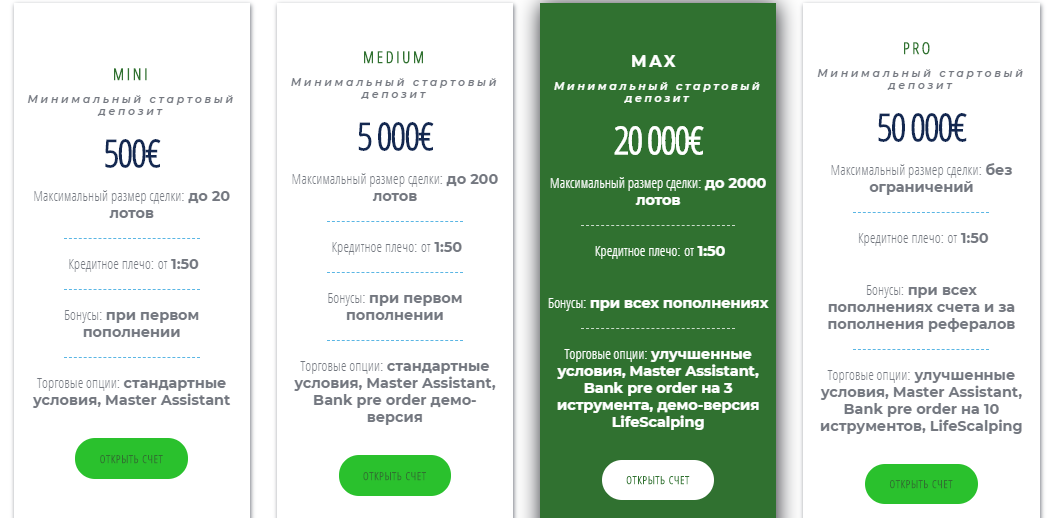Click 'до 20 лотов' deal size text
Screen dimensions: 1051x518
pyautogui.click(x=170, y=205)
